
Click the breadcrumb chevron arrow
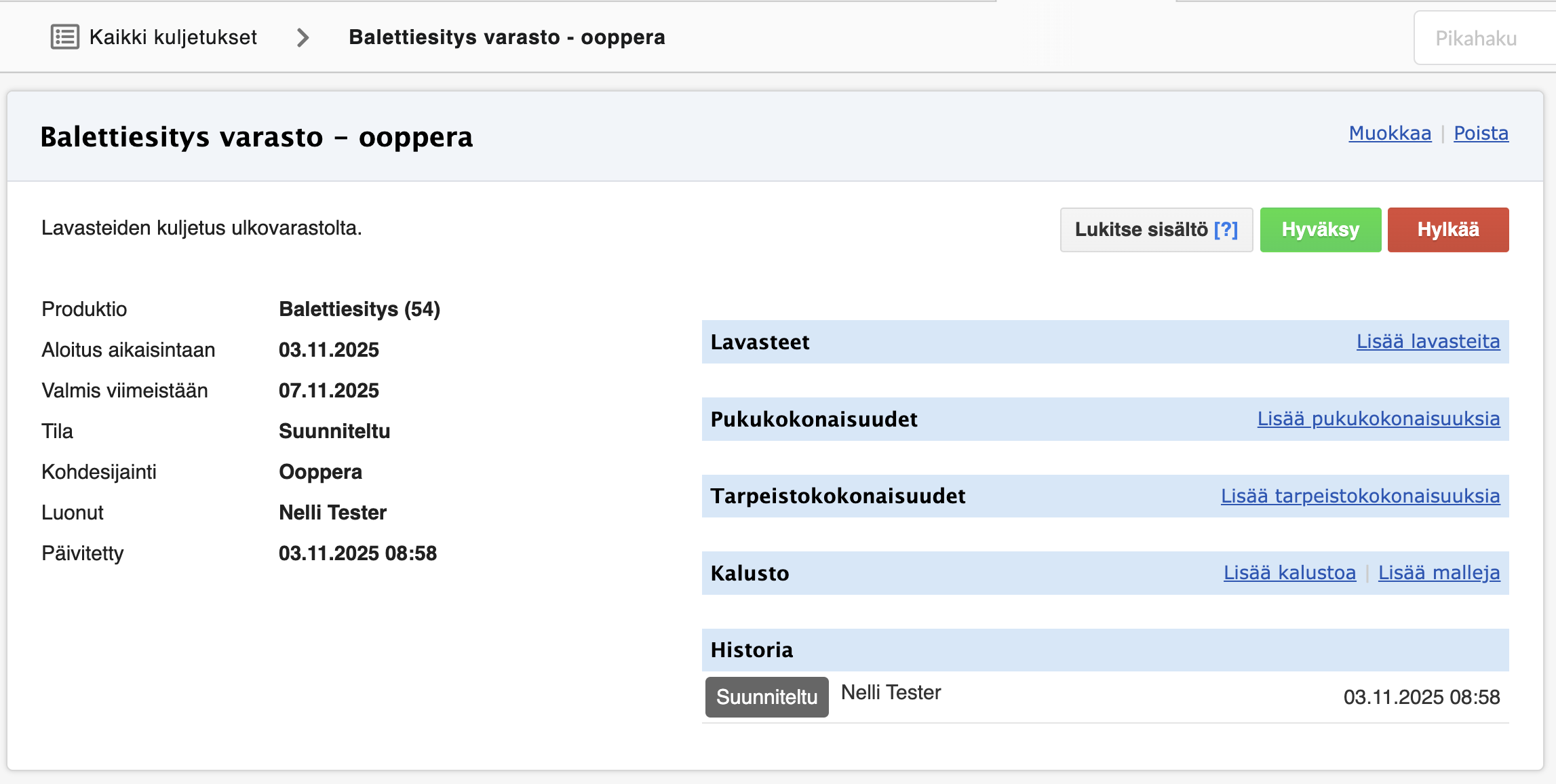click(303, 38)
